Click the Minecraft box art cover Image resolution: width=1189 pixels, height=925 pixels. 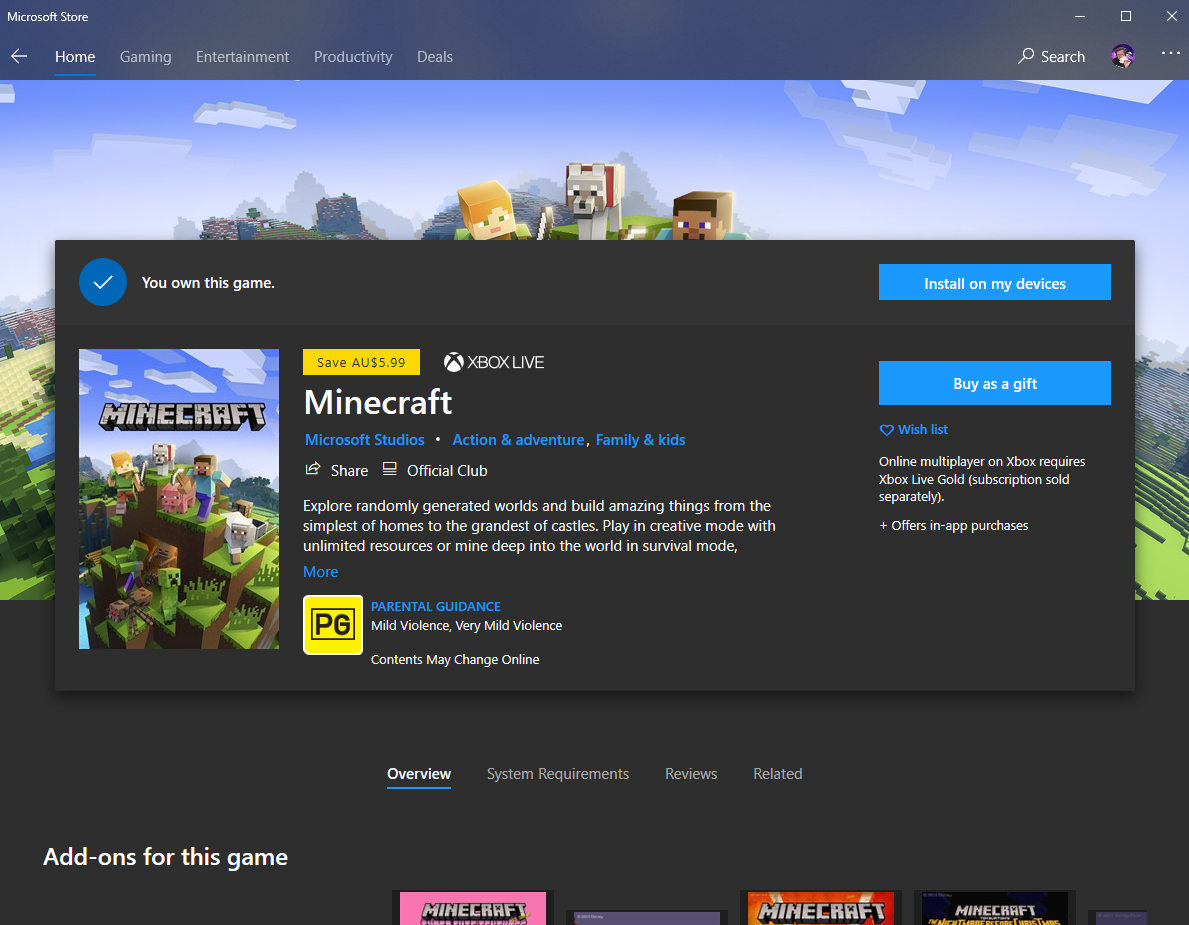179,499
